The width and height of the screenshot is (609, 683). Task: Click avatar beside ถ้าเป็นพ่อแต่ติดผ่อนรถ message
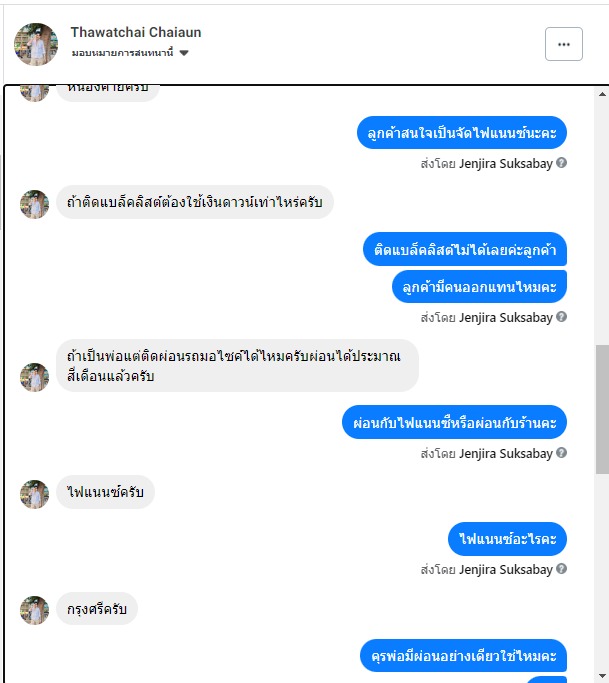(x=34, y=377)
